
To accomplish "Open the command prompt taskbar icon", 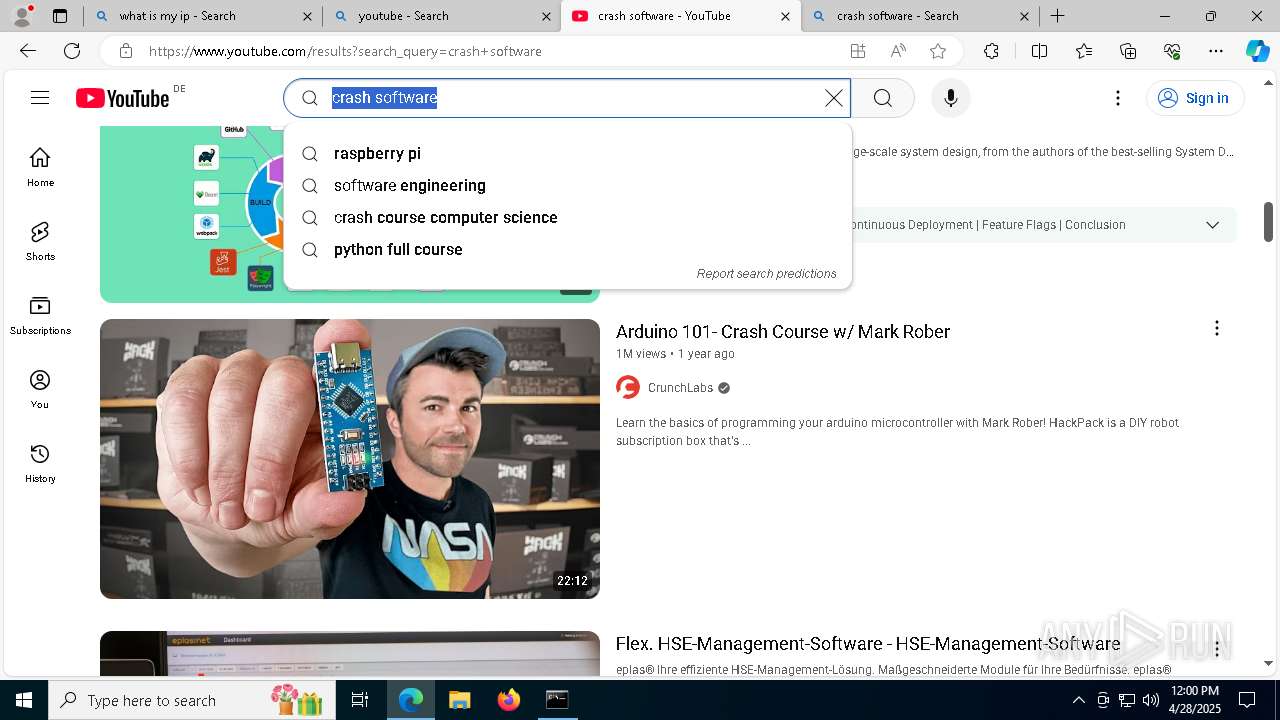I will pos(557,700).
